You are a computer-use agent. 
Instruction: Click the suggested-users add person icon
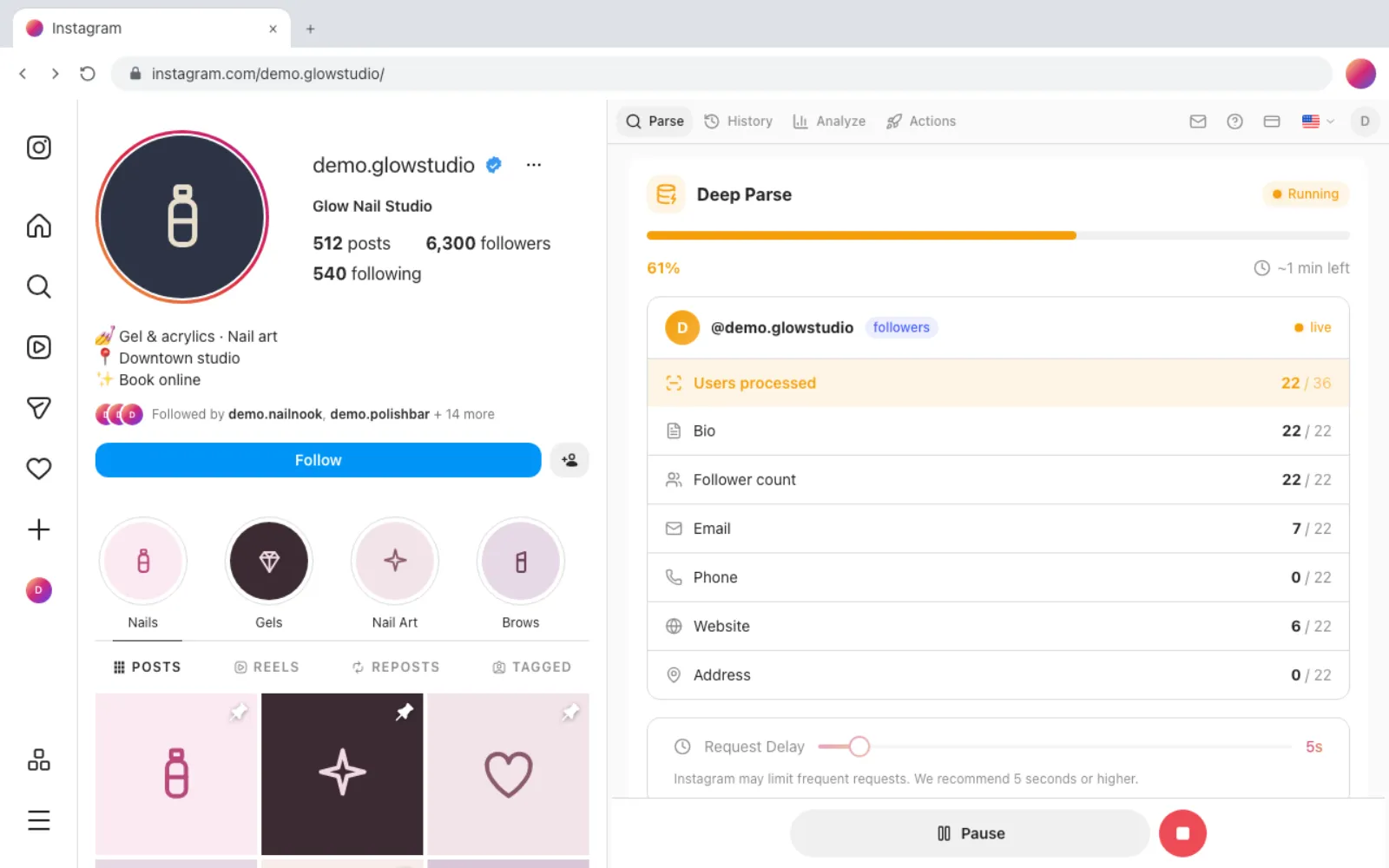click(569, 460)
